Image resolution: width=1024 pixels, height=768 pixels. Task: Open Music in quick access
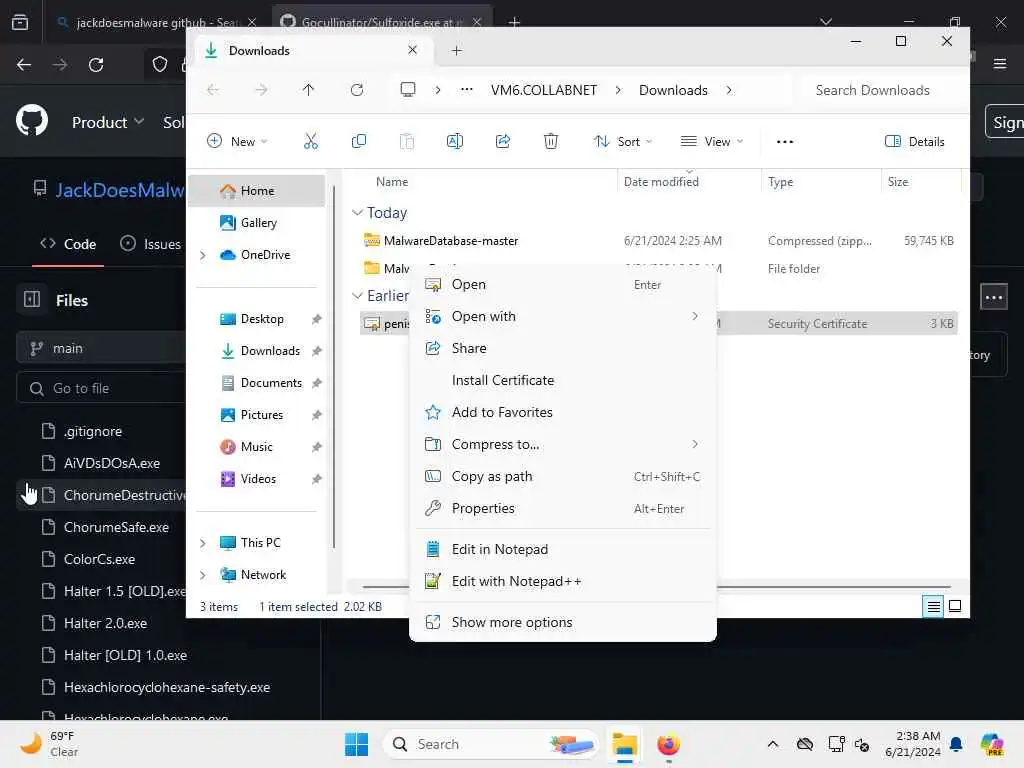pos(257,447)
